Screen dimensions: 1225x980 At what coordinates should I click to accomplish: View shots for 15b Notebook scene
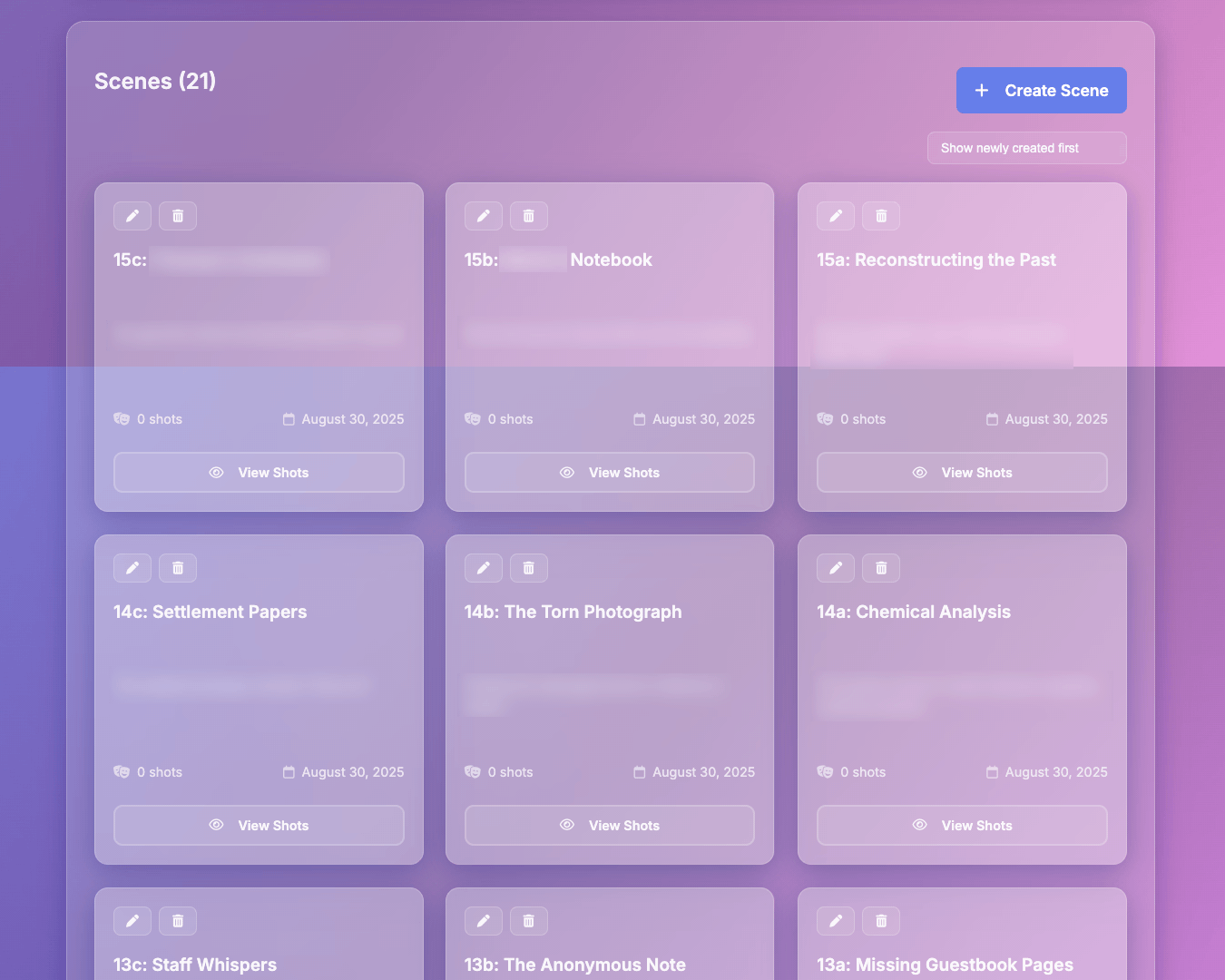[610, 473]
